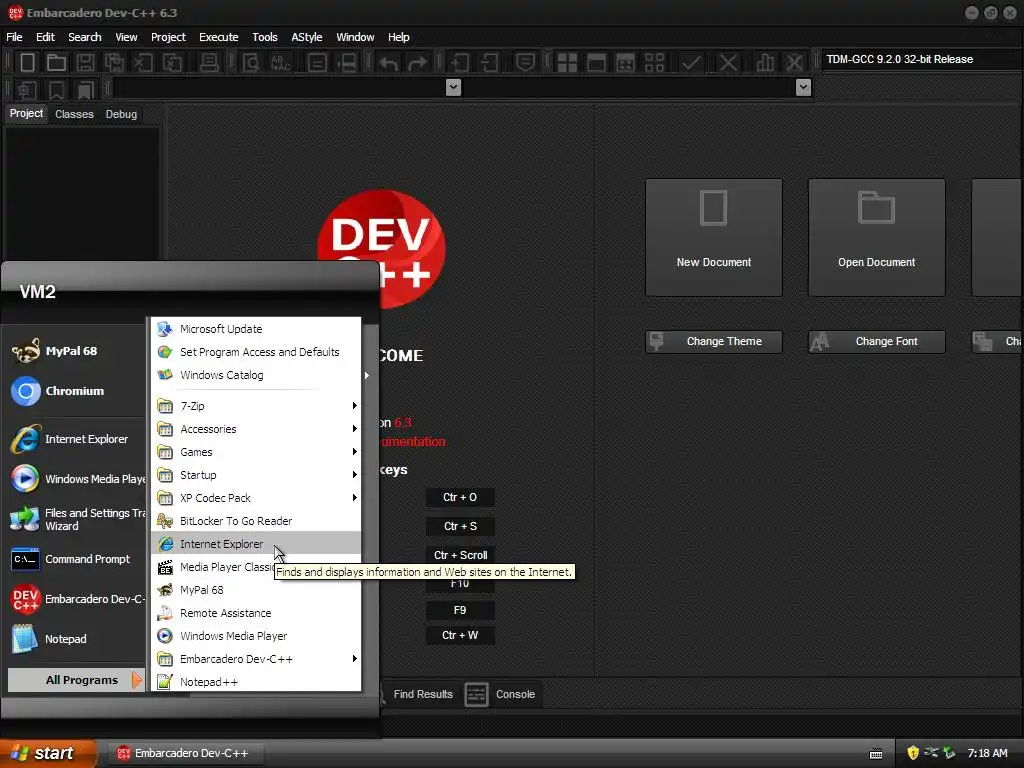Screen dimensions: 1024x768
Task: Expand the XP Codec Pack folder
Action: pyautogui.click(x=256, y=498)
